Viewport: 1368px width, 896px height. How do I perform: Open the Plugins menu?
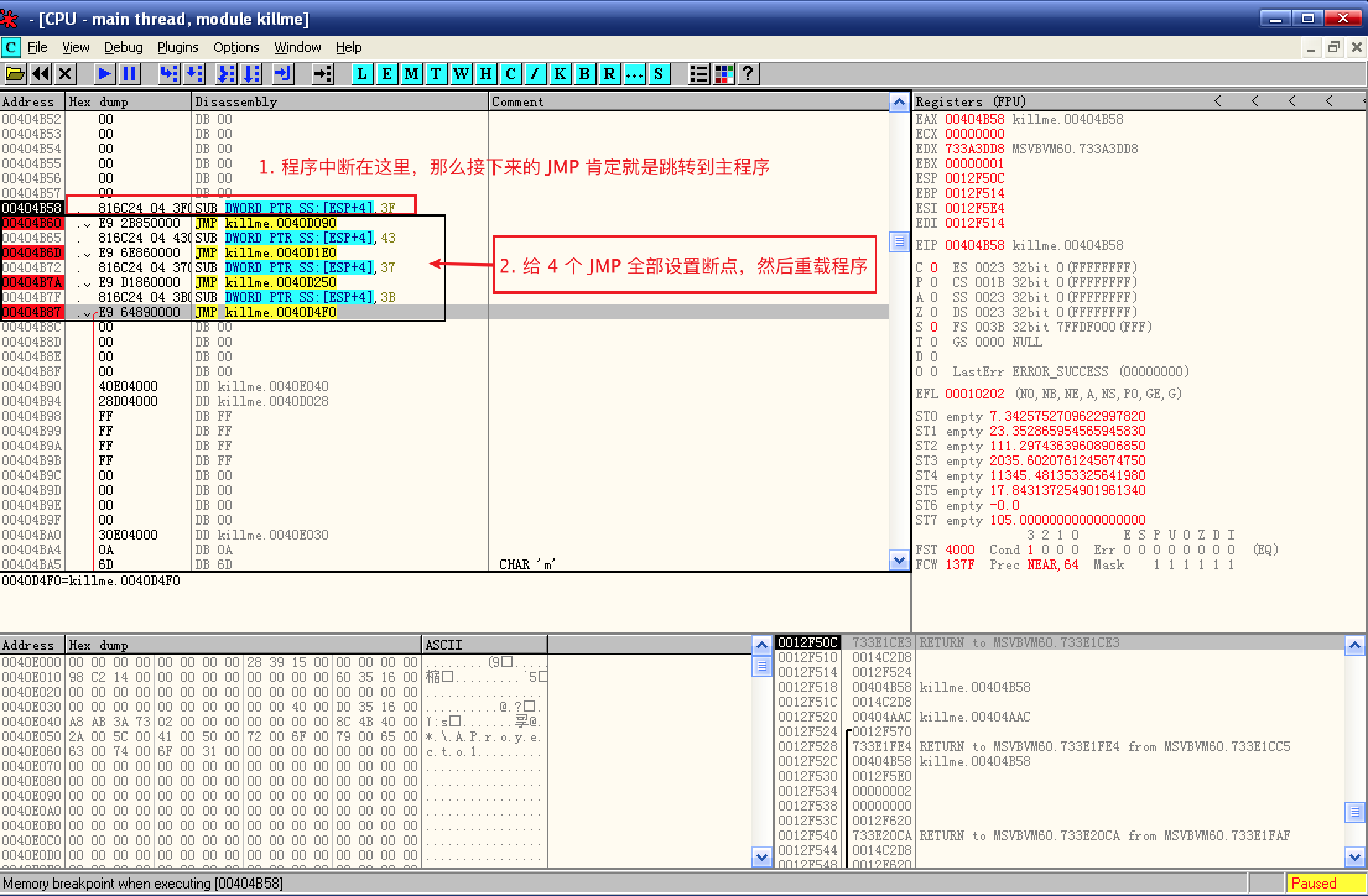pos(178,48)
